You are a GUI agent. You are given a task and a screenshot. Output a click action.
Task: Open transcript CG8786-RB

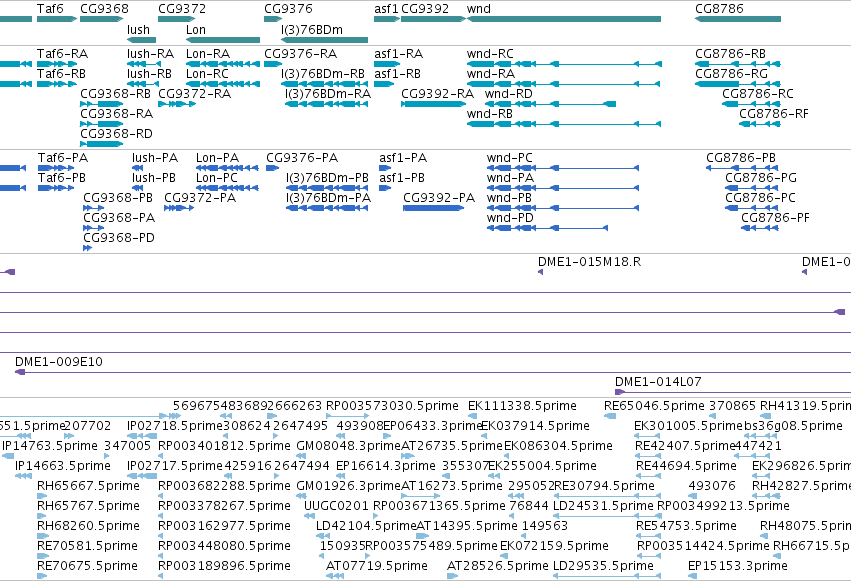[x=731, y=54]
